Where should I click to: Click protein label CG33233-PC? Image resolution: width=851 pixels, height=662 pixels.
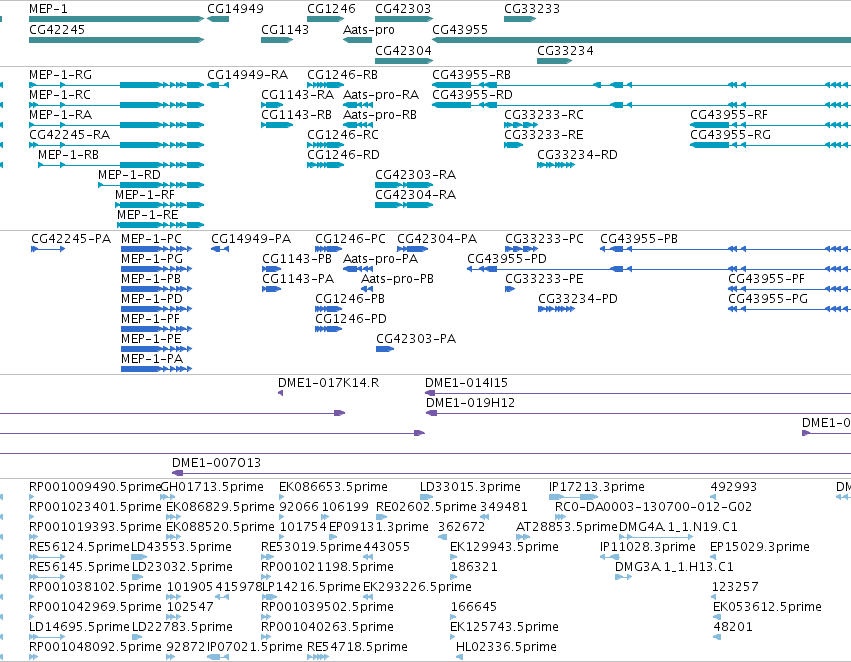(x=544, y=239)
